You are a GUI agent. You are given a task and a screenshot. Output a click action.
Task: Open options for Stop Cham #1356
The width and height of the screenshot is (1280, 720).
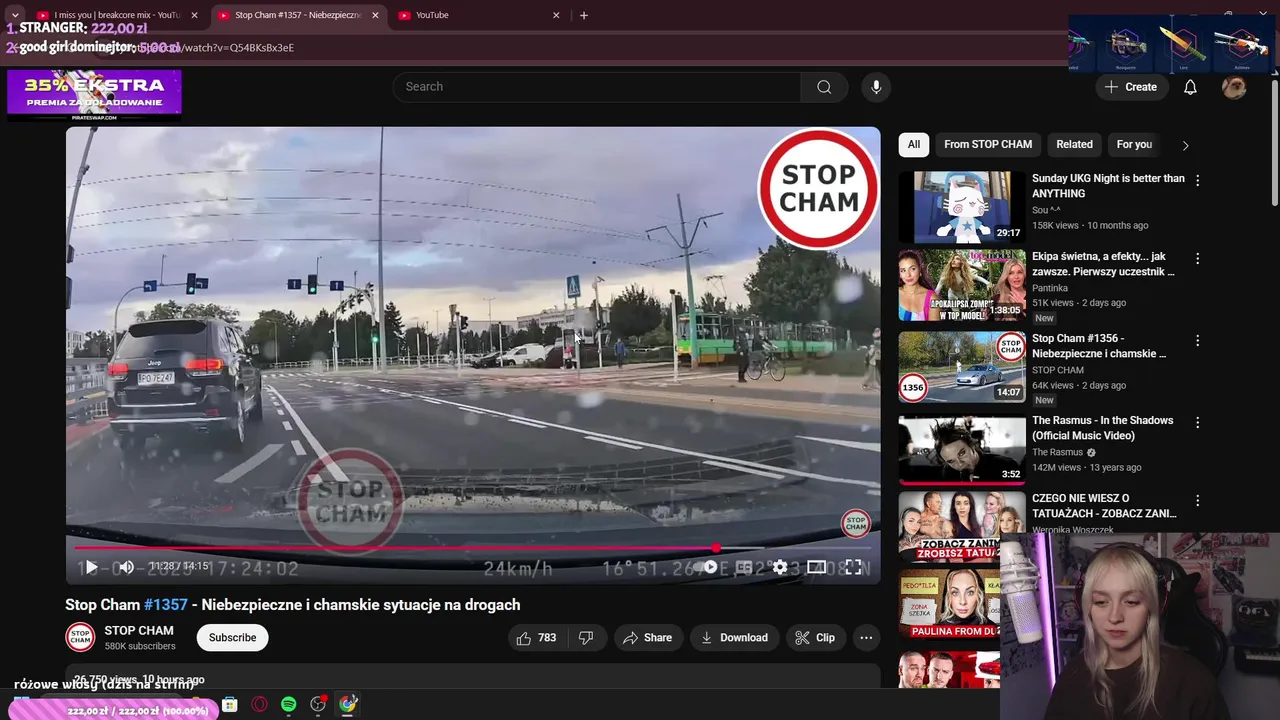point(1197,341)
